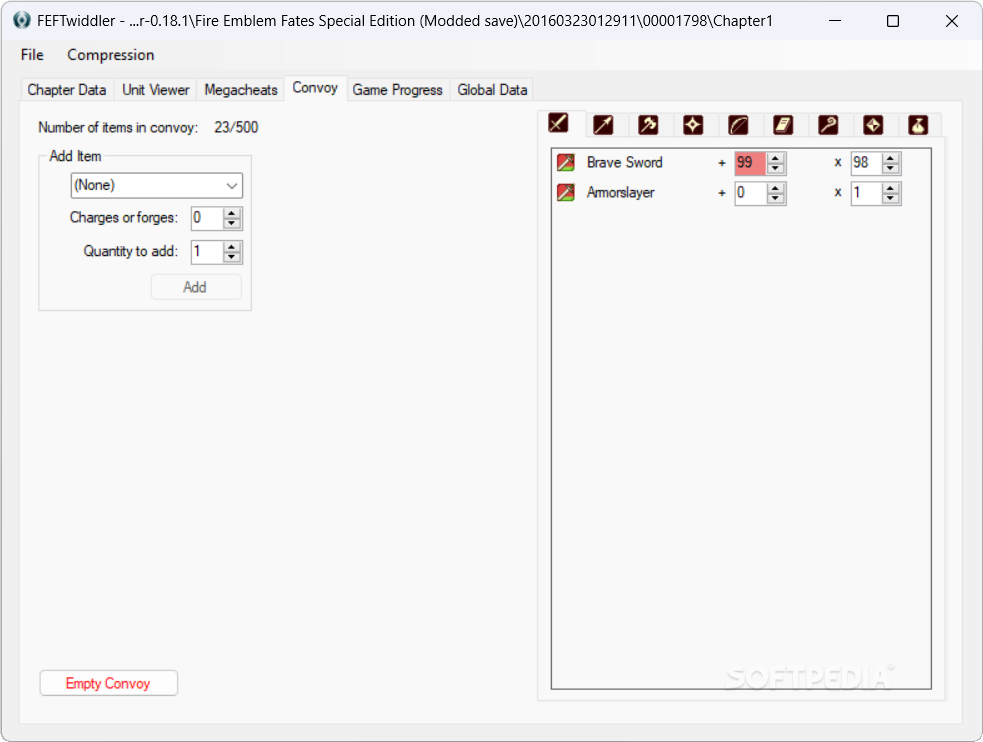Viewport: 983px width, 742px height.
Task: Click the Add button
Action: click(196, 287)
